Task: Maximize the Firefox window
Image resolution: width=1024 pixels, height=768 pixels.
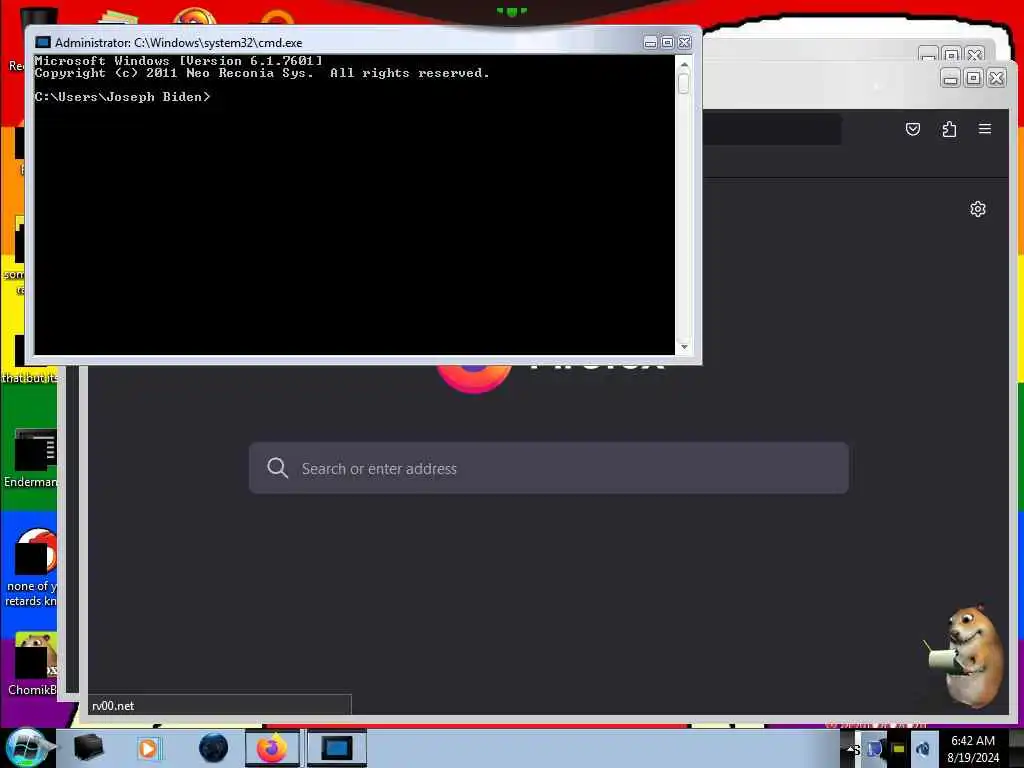Action: 973,78
